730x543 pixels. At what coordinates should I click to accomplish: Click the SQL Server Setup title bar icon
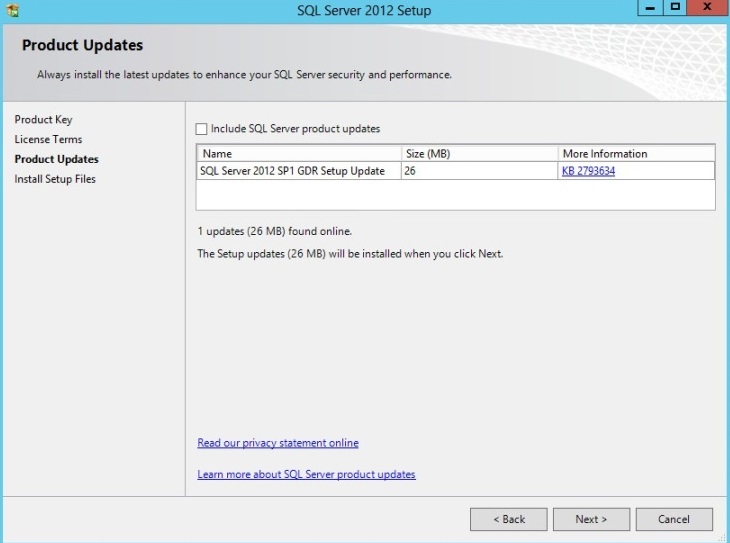click(13, 10)
